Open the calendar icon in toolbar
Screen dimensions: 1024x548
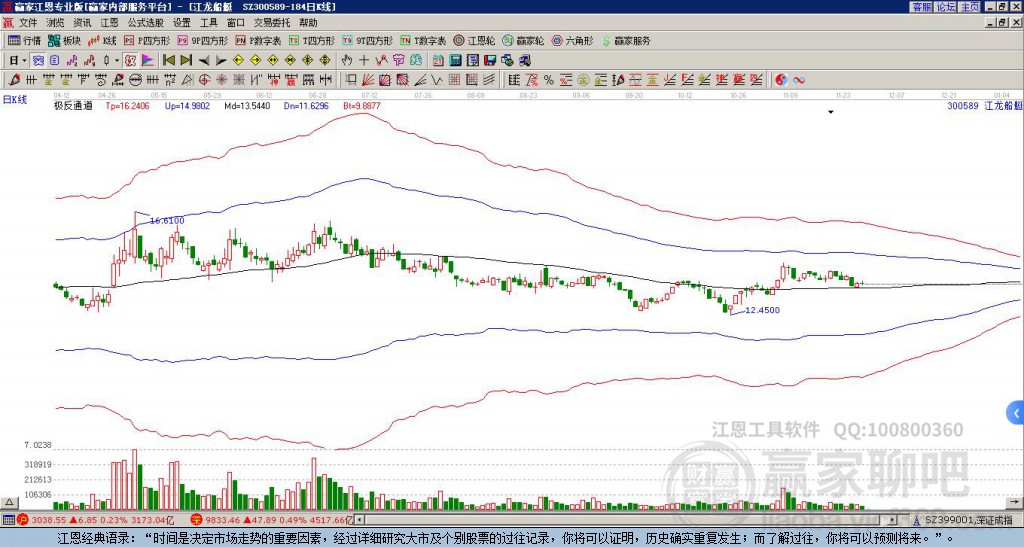coord(438,60)
